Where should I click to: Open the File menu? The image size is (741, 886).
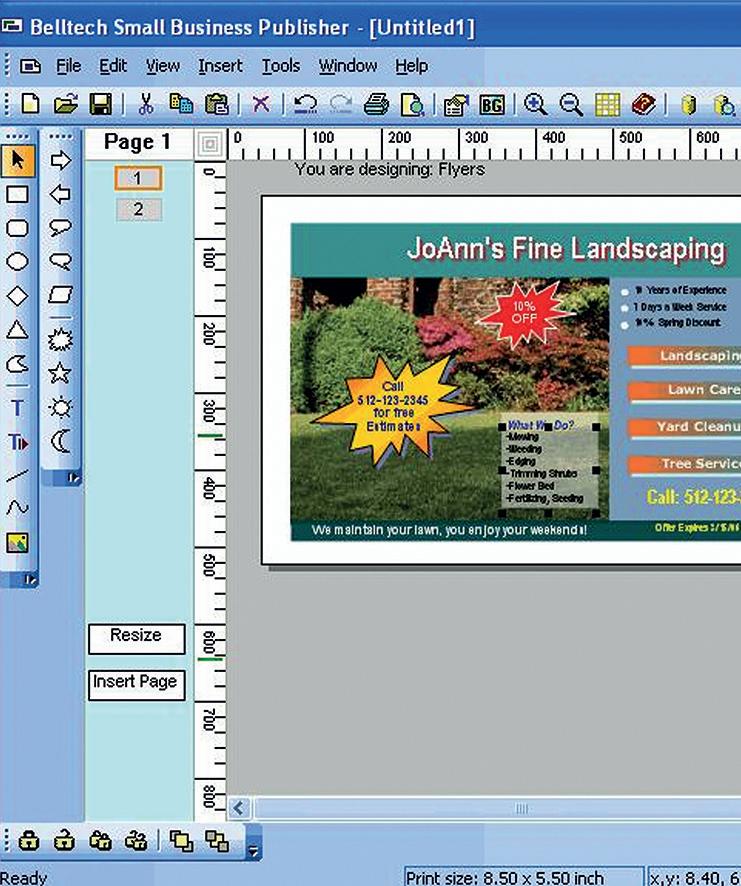tap(68, 66)
